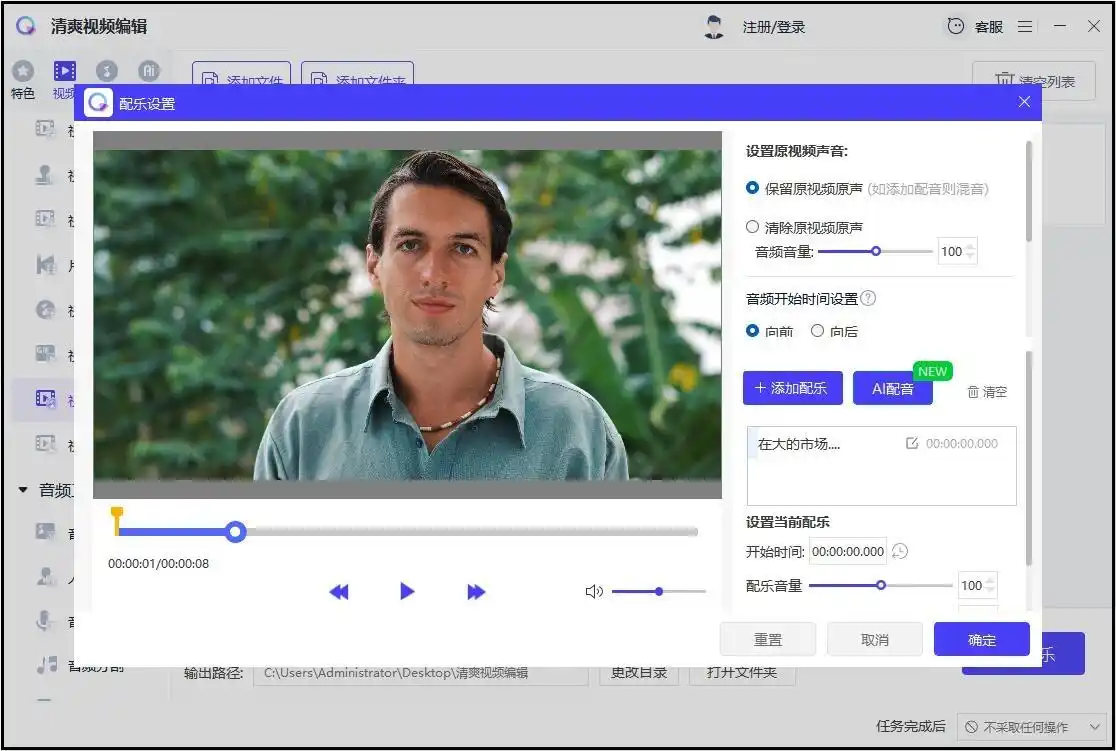This screenshot has height=751, width=1116.
Task: Mute audio via the speaker icon
Action: [594, 591]
